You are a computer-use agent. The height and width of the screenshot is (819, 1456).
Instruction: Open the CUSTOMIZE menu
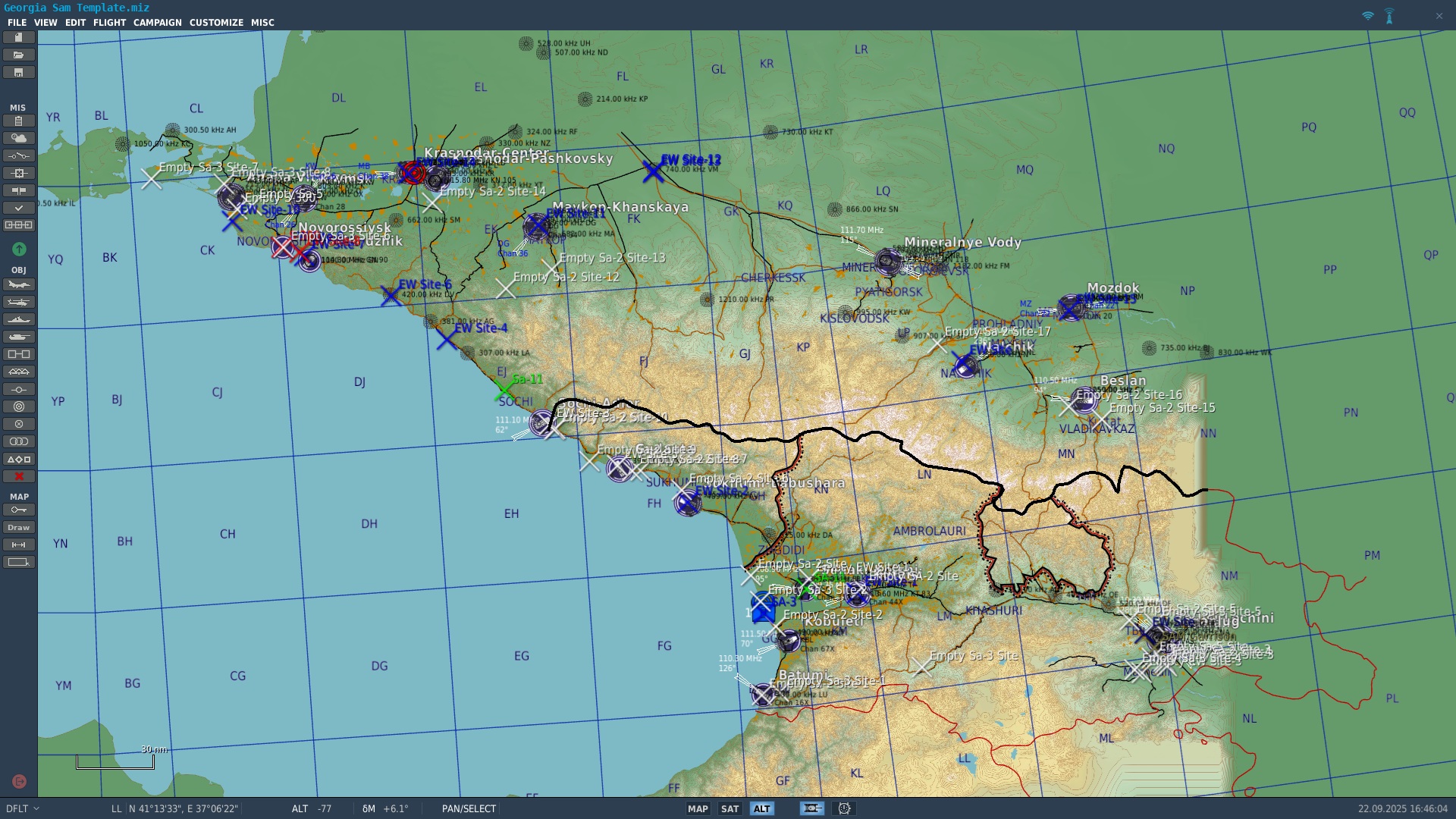pos(217,22)
